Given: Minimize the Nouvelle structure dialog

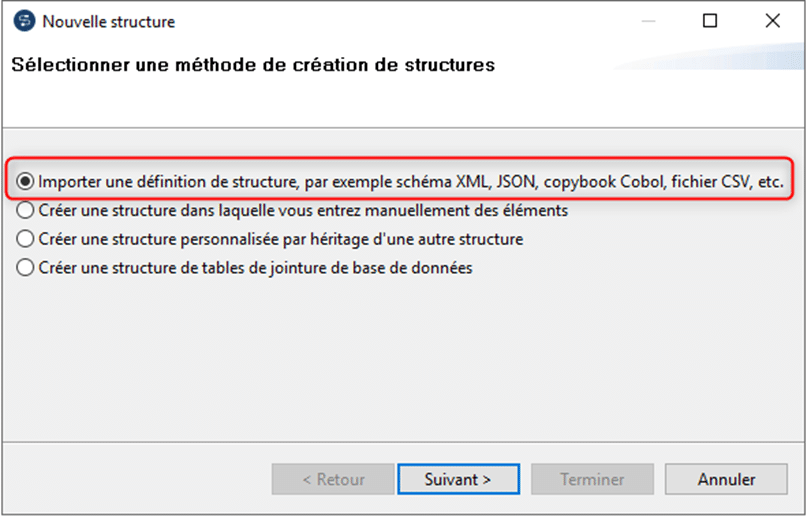Looking at the screenshot, I should coord(648,21).
